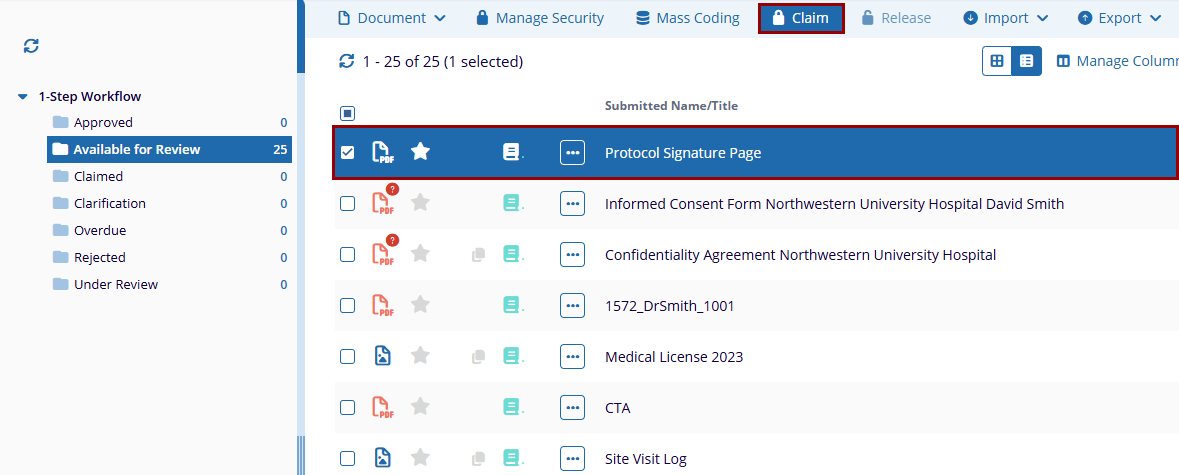The height and width of the screenshot is (475, 1179).
Task: Expand the Import dropdown
Action: 1005,18
